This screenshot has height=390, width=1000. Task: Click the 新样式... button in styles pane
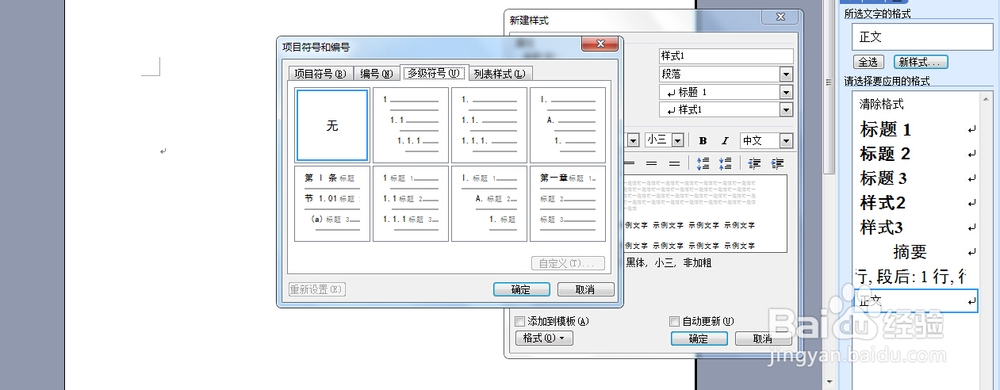click(920, 62)
